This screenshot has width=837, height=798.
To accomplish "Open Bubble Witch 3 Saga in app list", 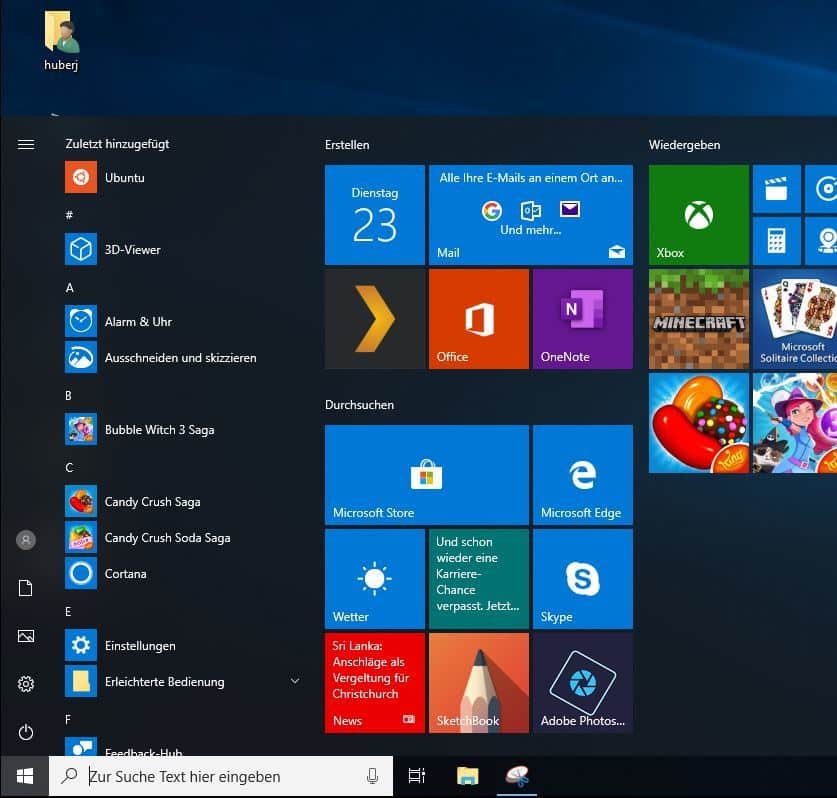I will click(x=181, y=429).
